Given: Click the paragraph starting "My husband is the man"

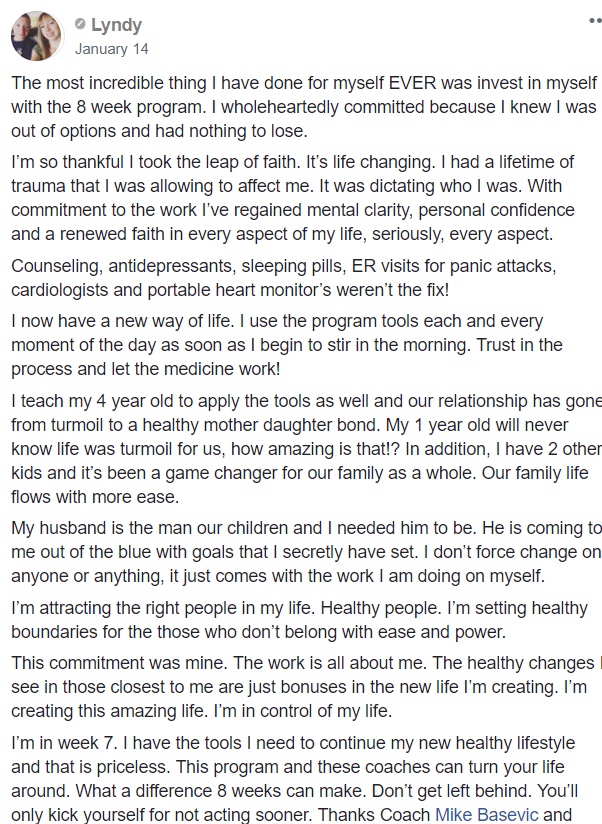Looking at the screenshot, I should coord(306,552).
